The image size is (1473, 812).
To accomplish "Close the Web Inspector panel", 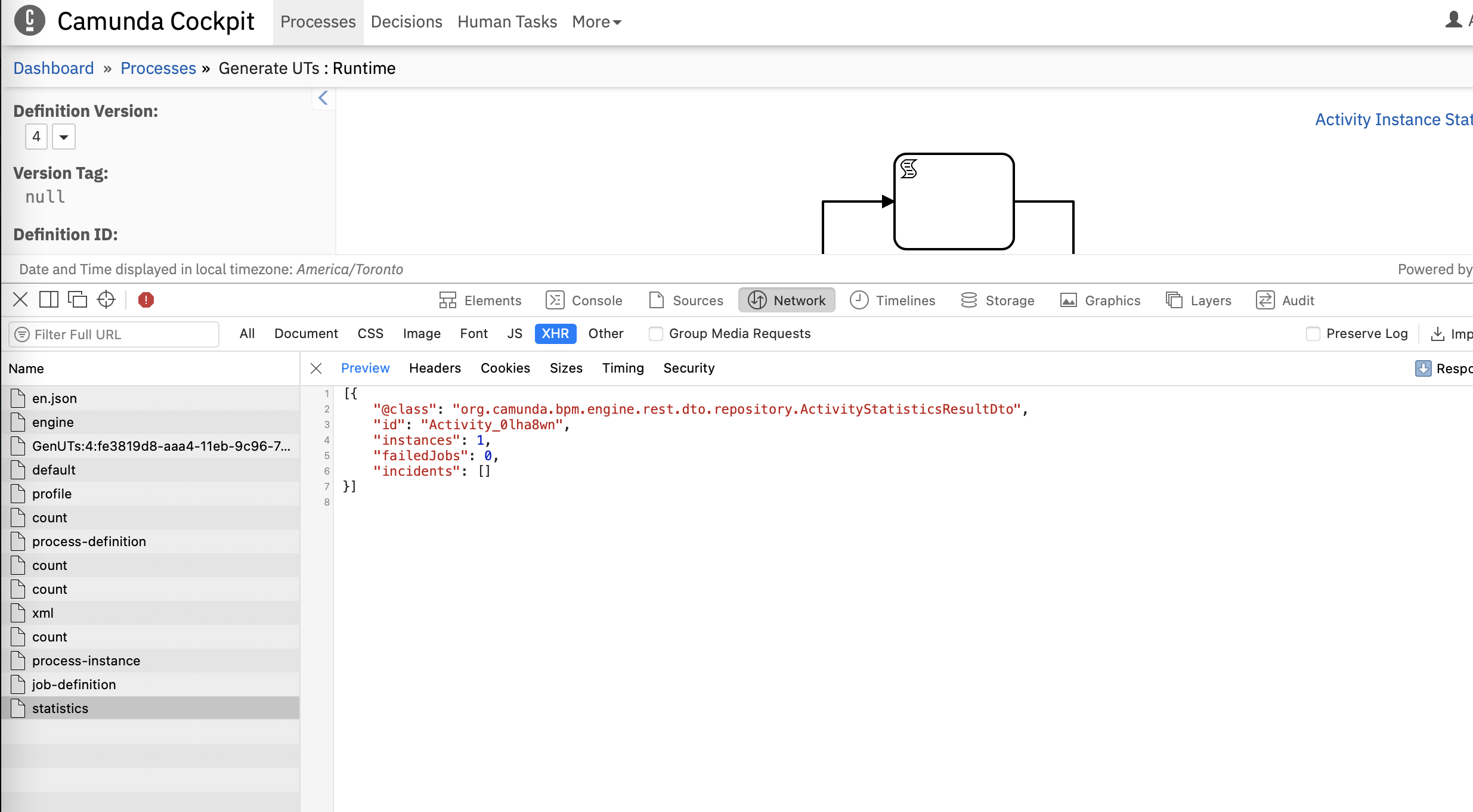I will click(20, 299).
